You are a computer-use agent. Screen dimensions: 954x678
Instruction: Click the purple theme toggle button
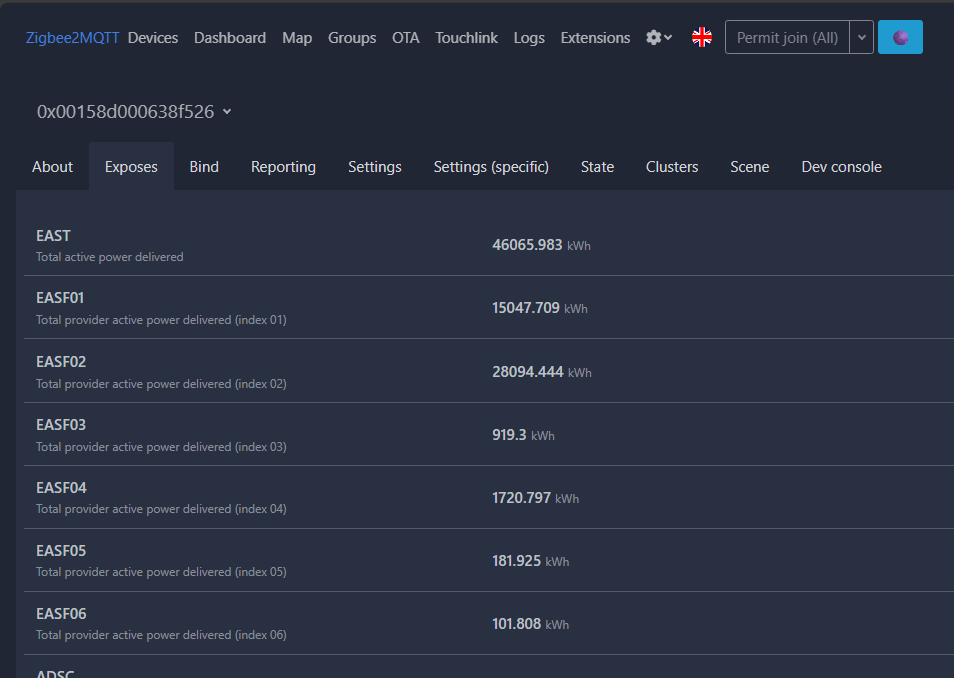pyautogui.click(x=900, y=38)
